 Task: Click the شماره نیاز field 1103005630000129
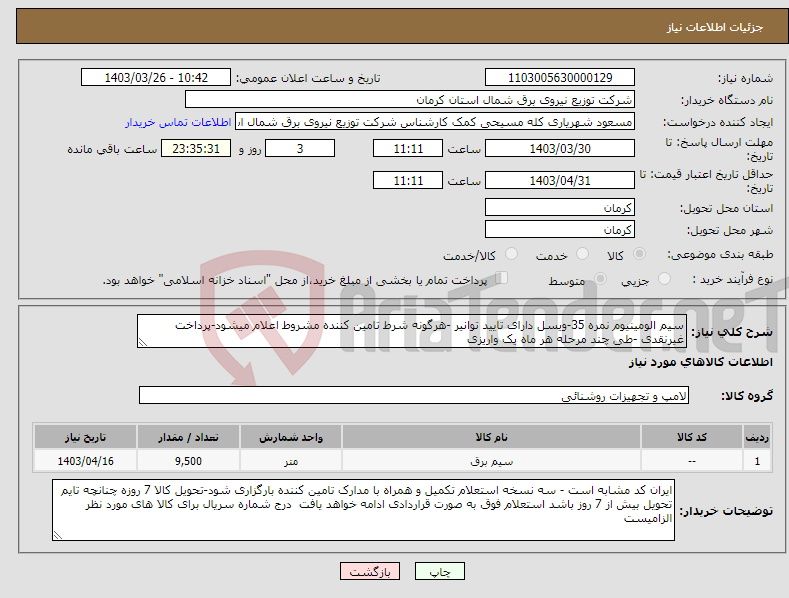pyautogui.click(x=560, y=78)
